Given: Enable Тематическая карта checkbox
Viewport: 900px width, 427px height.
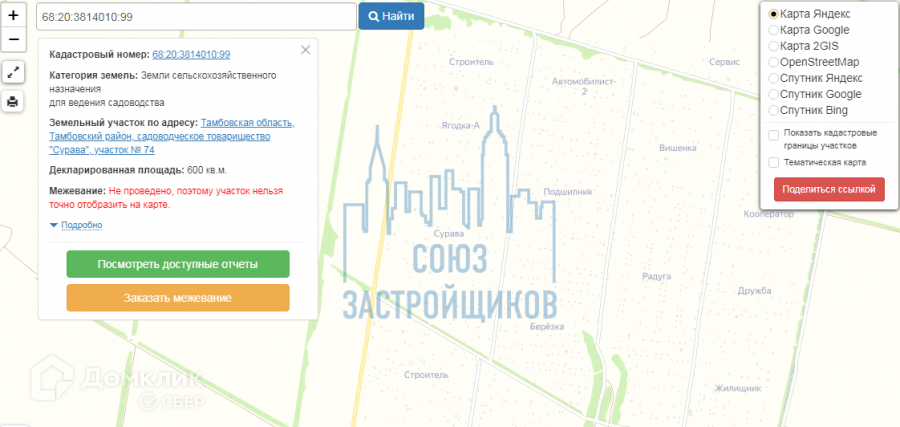Looking at the screenshot, I should pos(774,162).
